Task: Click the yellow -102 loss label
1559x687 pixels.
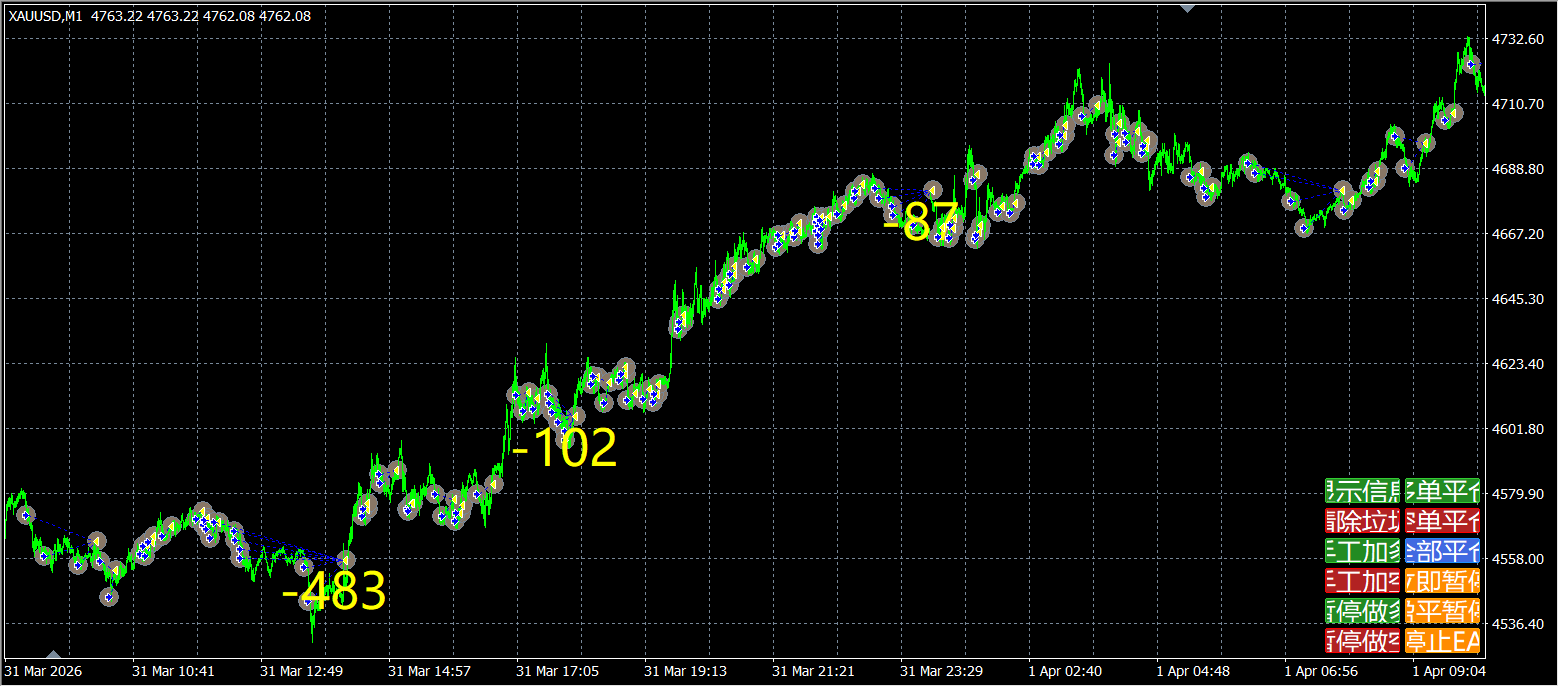Action: (565, 449)
